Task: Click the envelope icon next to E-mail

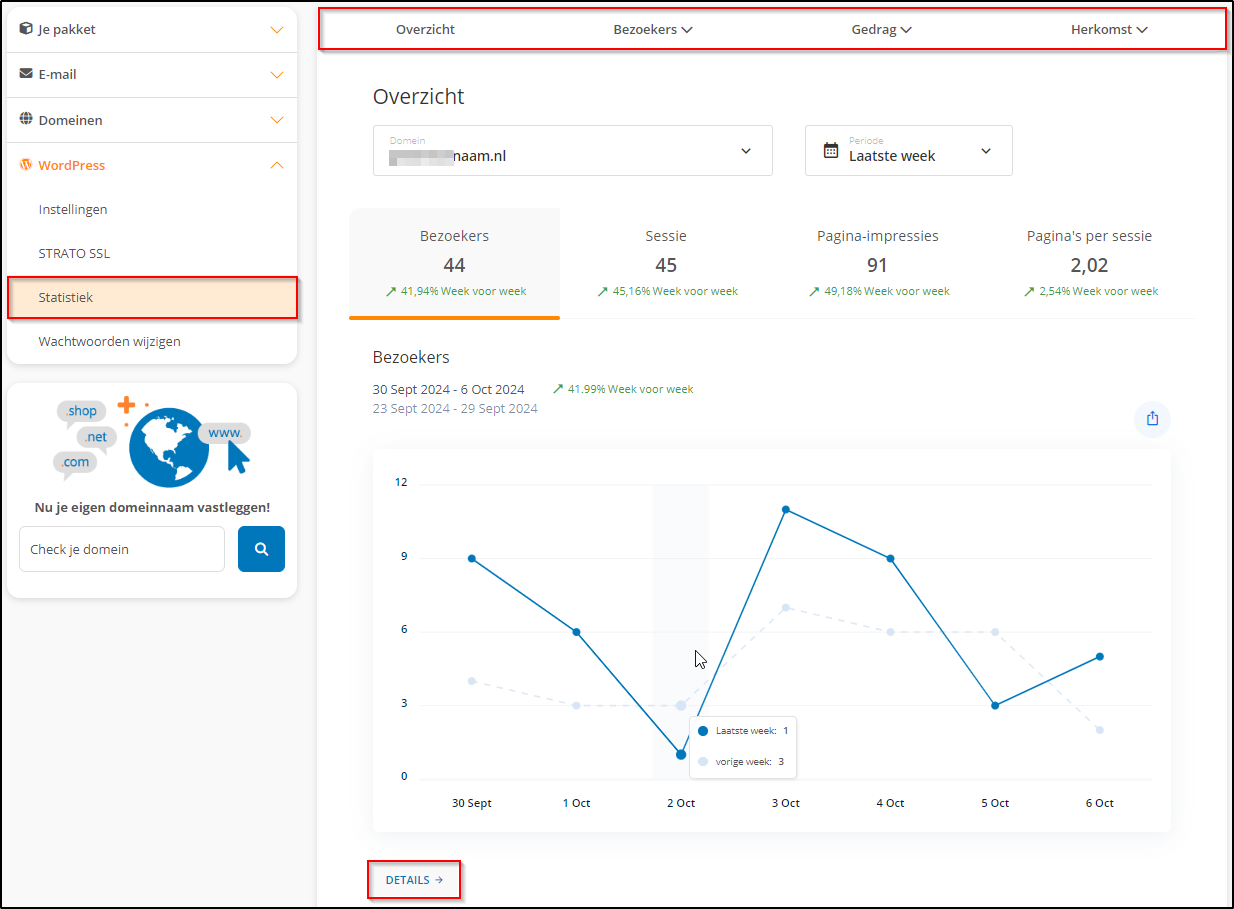Action: pos(26,74)
